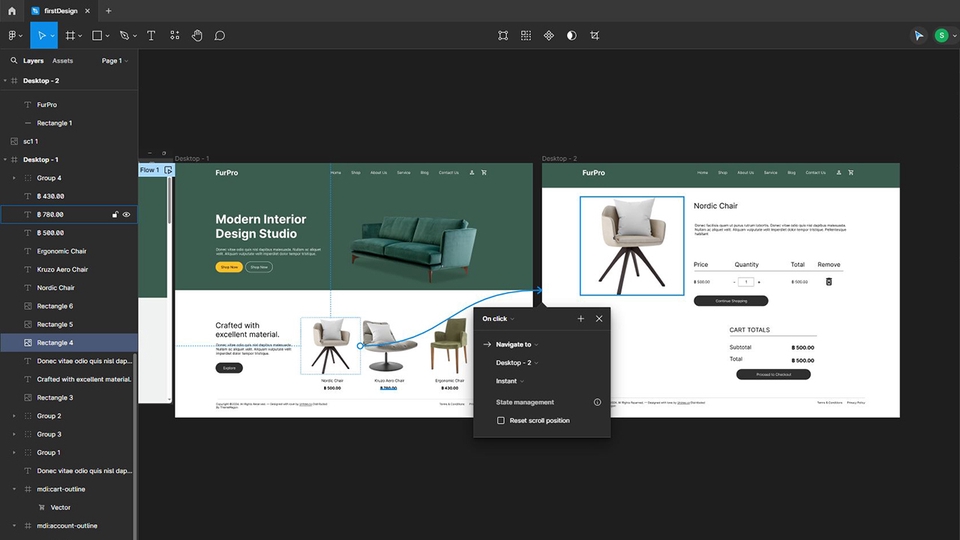Click the Crop image icon

pyautogui.click(x=595, y=35)
